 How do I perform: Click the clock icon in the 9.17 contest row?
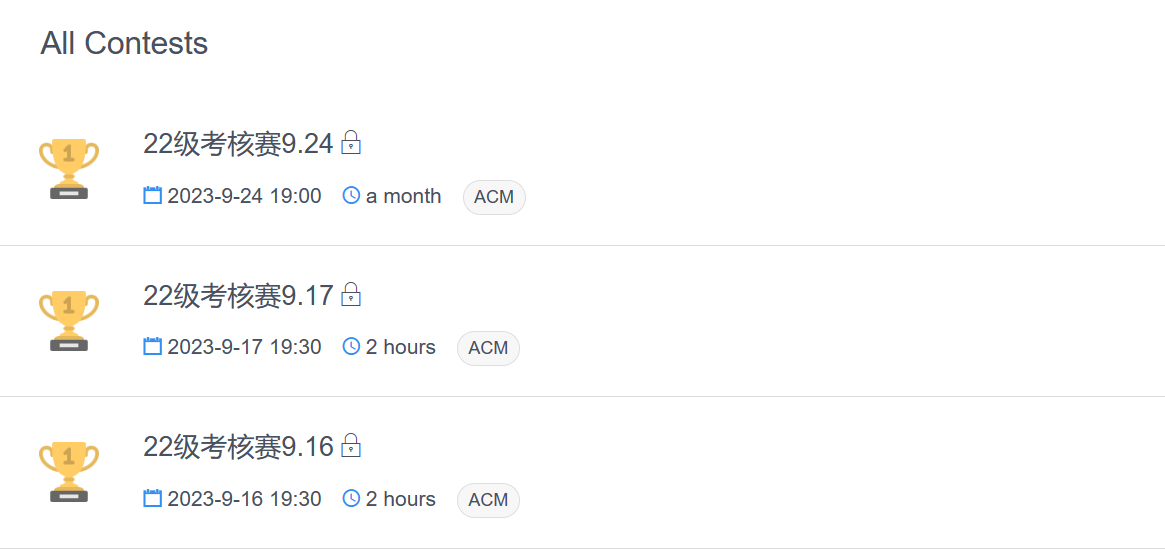click(351, 347)
